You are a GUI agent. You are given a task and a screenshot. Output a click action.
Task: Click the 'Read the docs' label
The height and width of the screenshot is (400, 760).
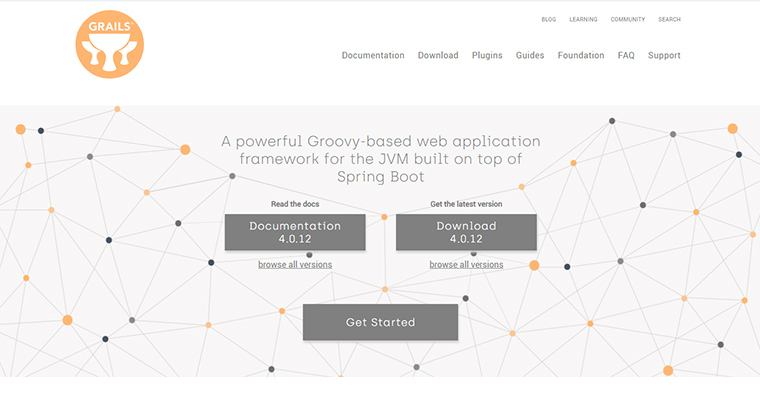click(x=295, y=204)
